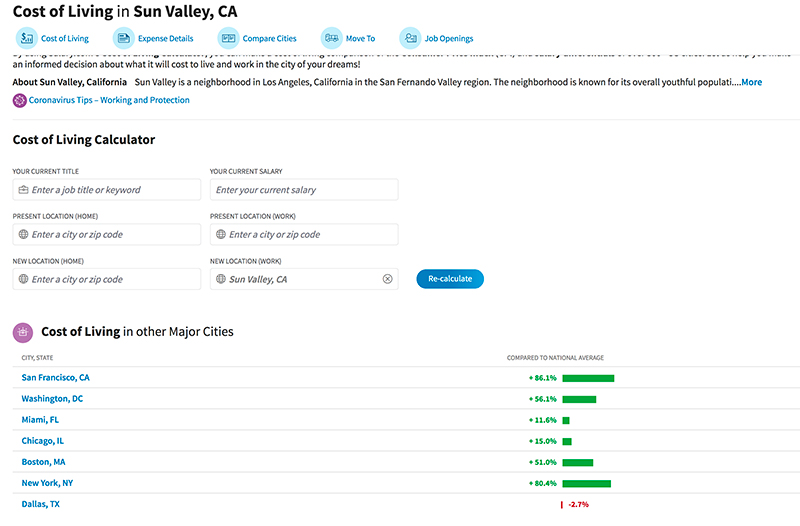Click globe icon in New Location (Work) field
The height and width of the screenshot is (526, 800).
[221, 279]
